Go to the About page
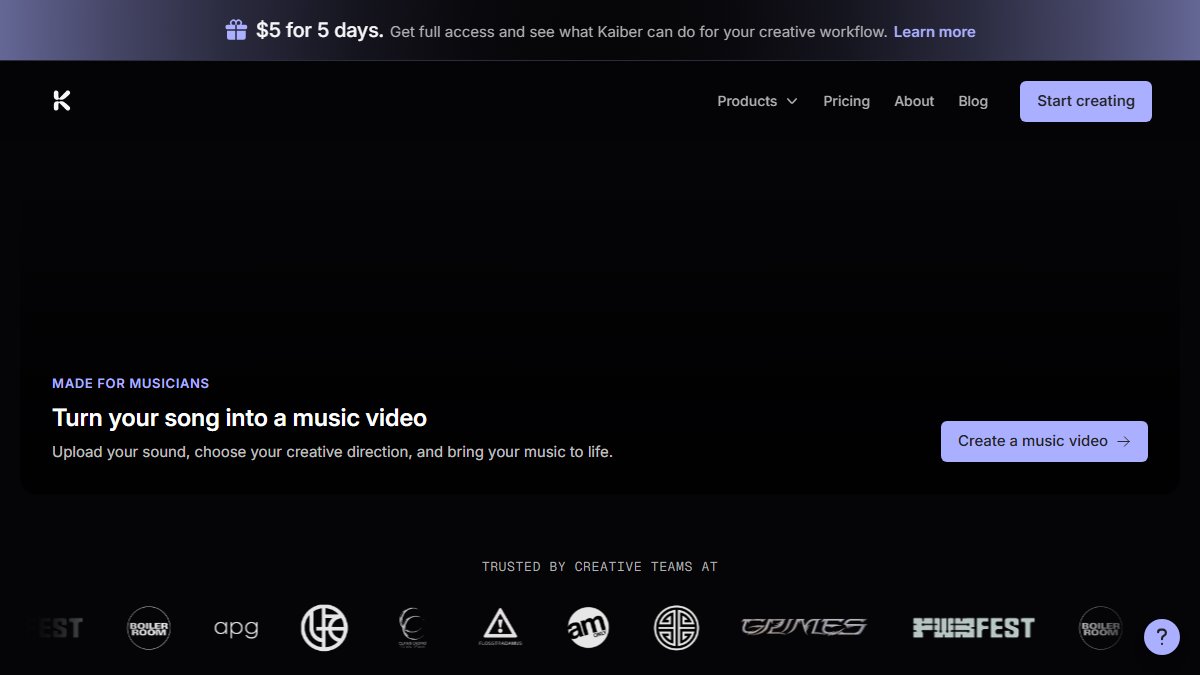 click(x=914, y=101)
